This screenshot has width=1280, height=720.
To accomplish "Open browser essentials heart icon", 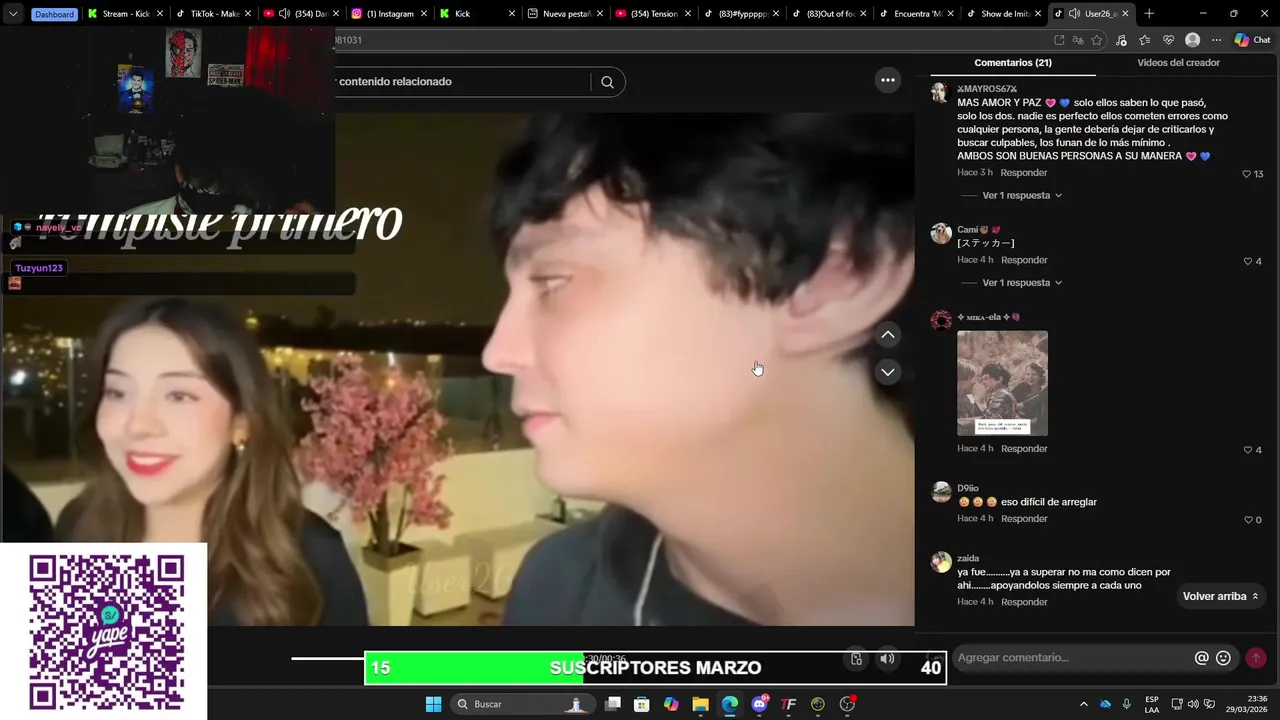I will (x=1168, y=40).
